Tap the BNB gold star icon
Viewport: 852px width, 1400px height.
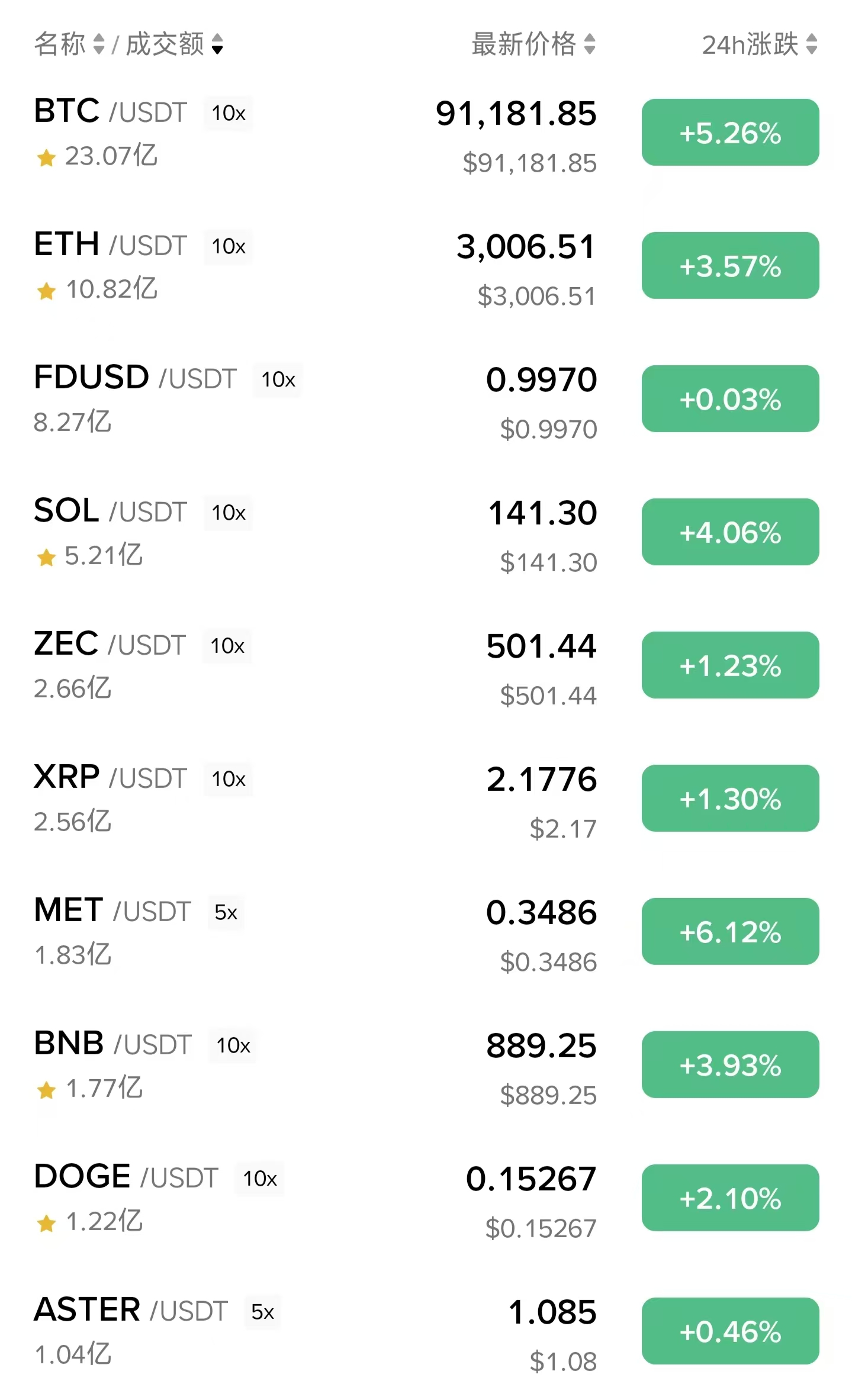coord(46,1090)
